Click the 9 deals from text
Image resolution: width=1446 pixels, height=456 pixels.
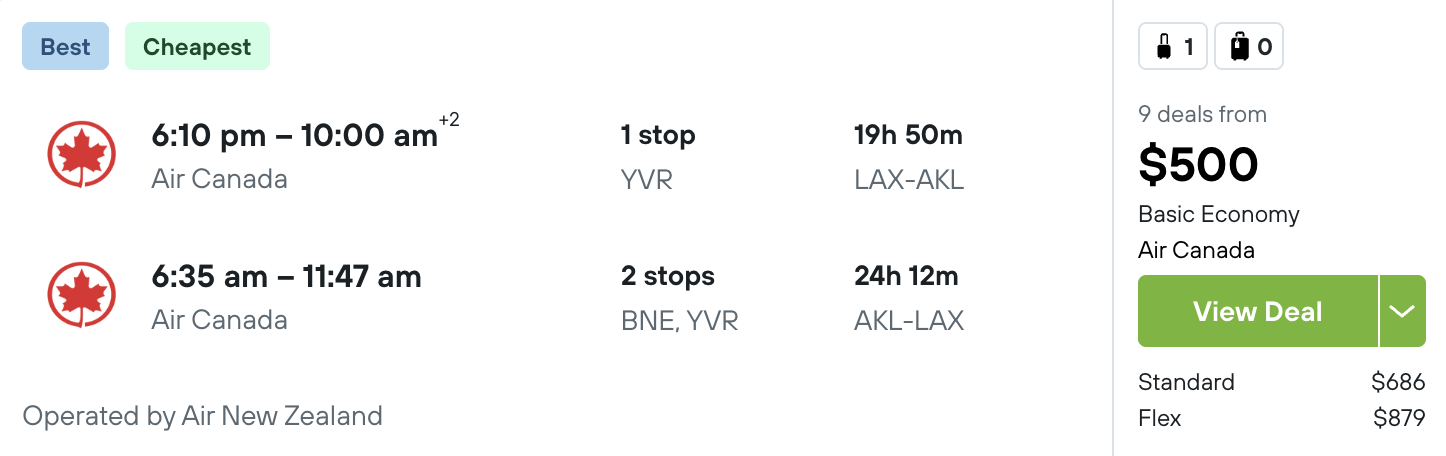click(1202, 114)
